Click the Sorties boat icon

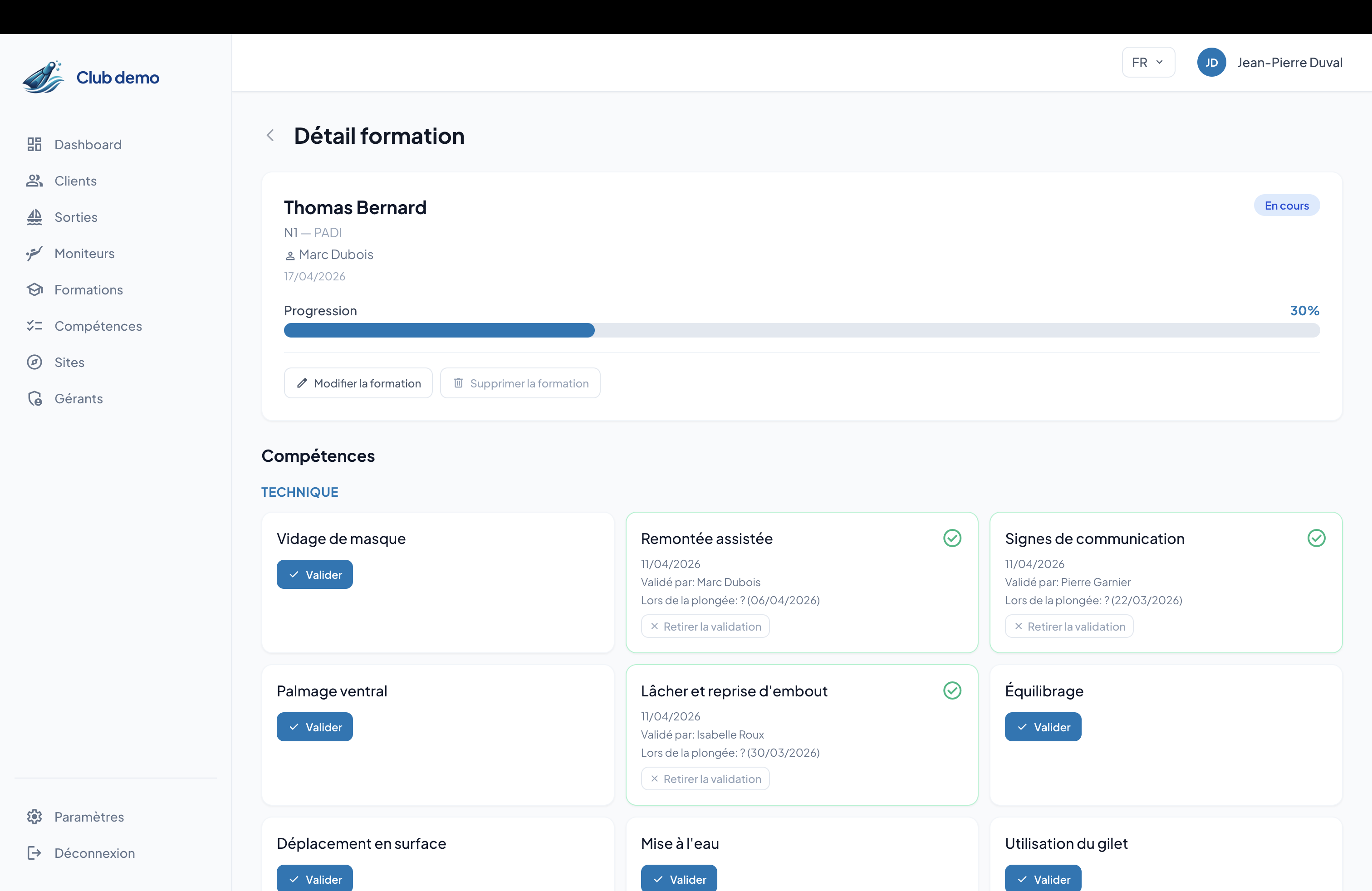click(34, 217)
